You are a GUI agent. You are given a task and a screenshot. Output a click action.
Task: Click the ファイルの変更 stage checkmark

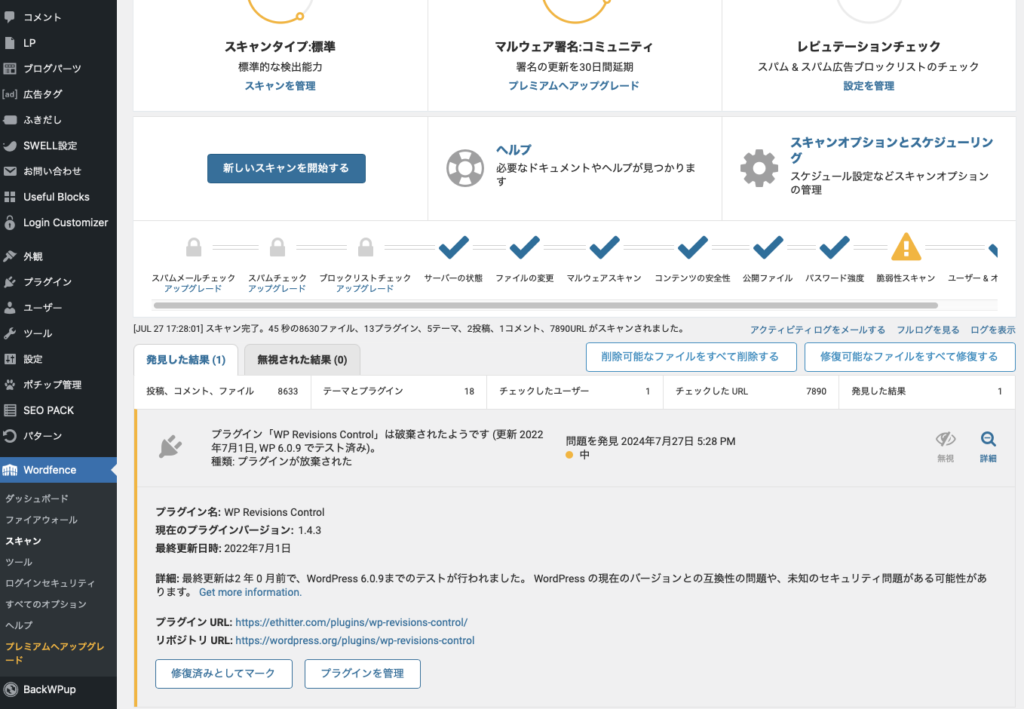coord(524,247)
